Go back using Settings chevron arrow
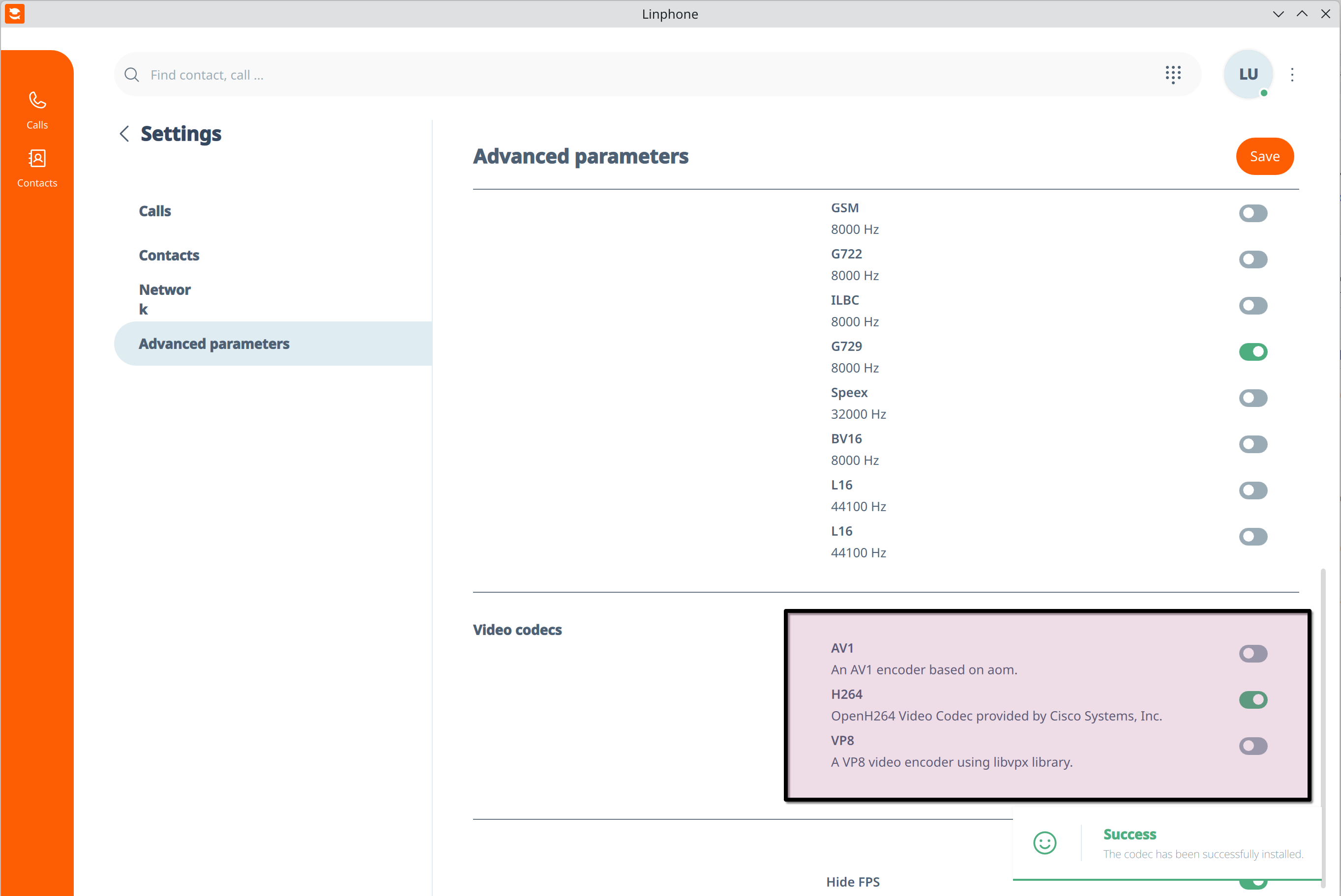This screenshot has width=1341, height=896. (124, 134)
